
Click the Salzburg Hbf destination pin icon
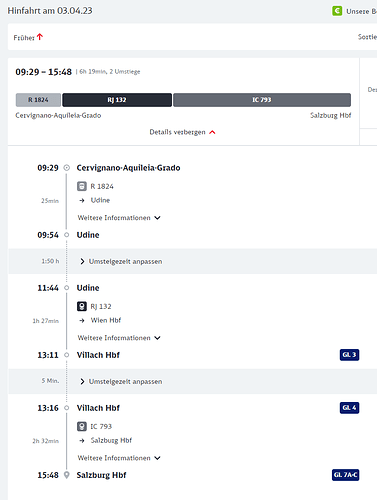click(67, 475)
